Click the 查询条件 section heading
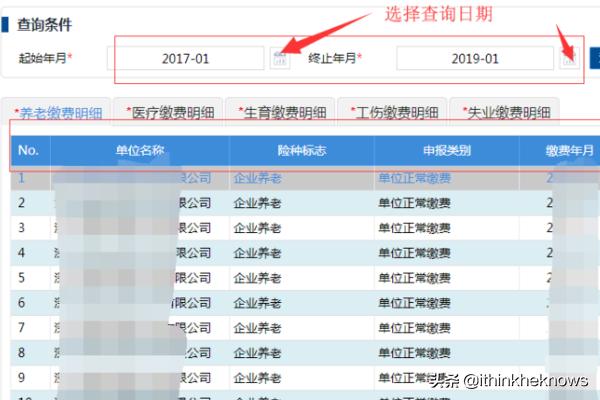The image size is (600, 400). [44, 25]
